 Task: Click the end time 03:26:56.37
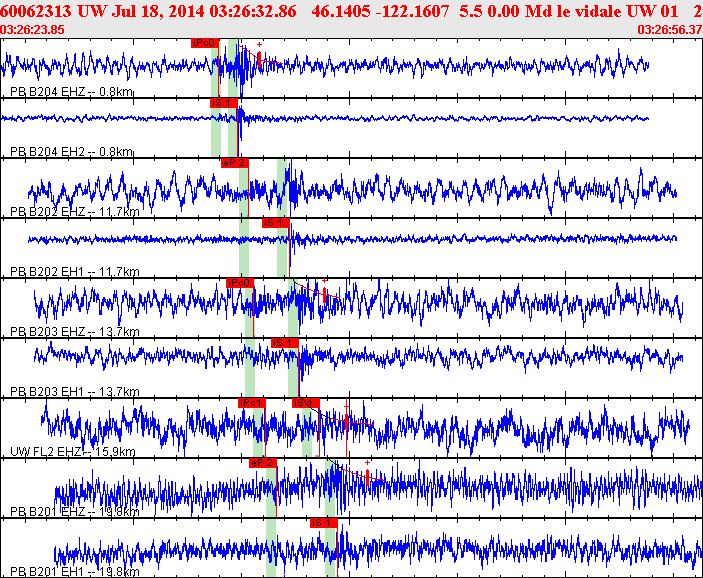click(669, 29)
